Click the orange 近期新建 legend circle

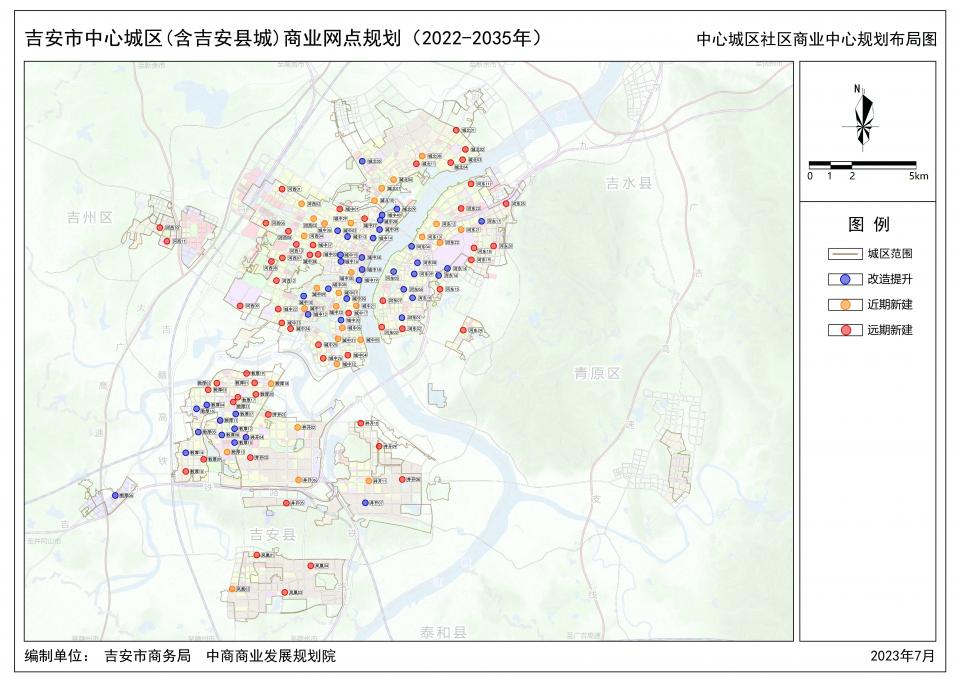tap(845, 305)
